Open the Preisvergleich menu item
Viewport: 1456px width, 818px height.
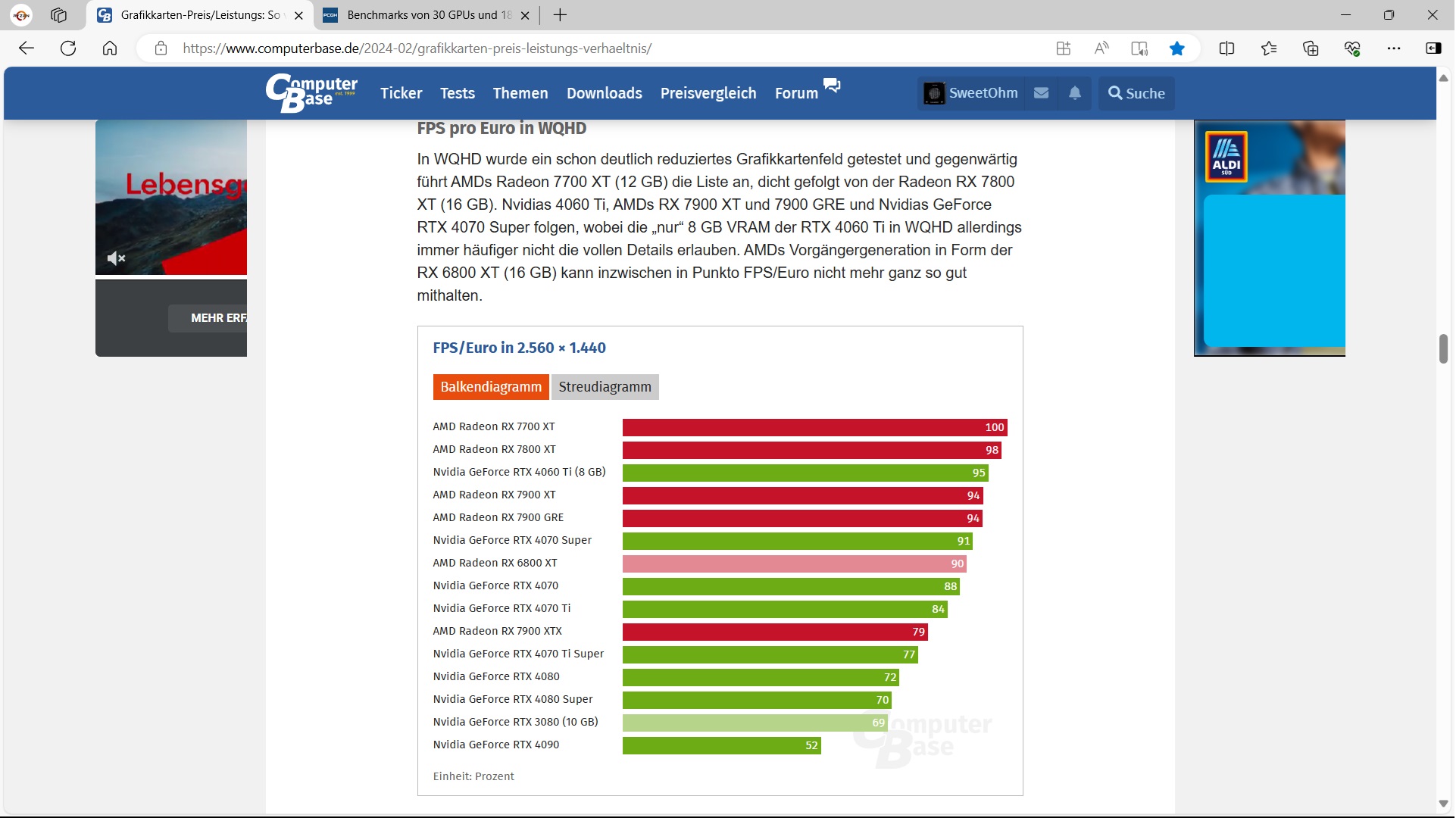coord(708,93)
